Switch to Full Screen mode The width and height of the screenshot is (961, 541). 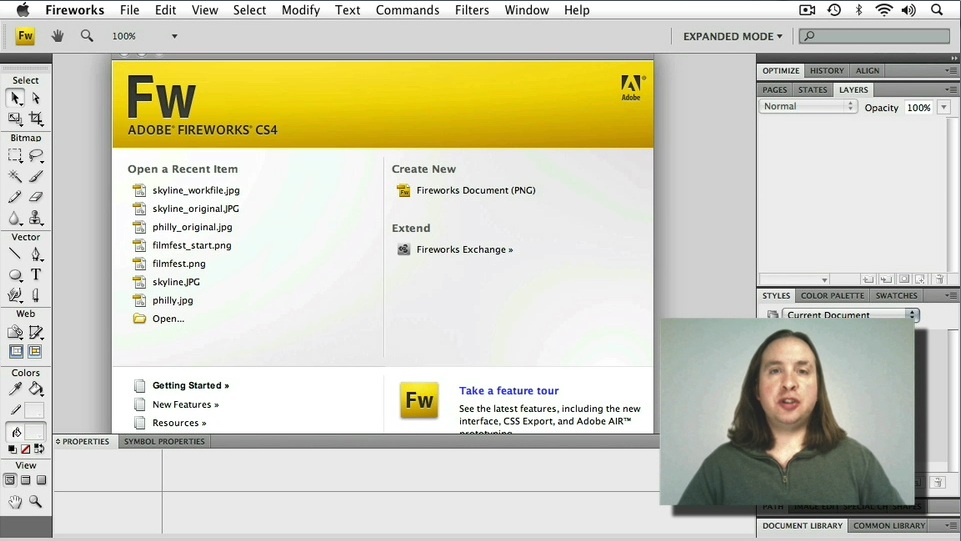[41, 480]
